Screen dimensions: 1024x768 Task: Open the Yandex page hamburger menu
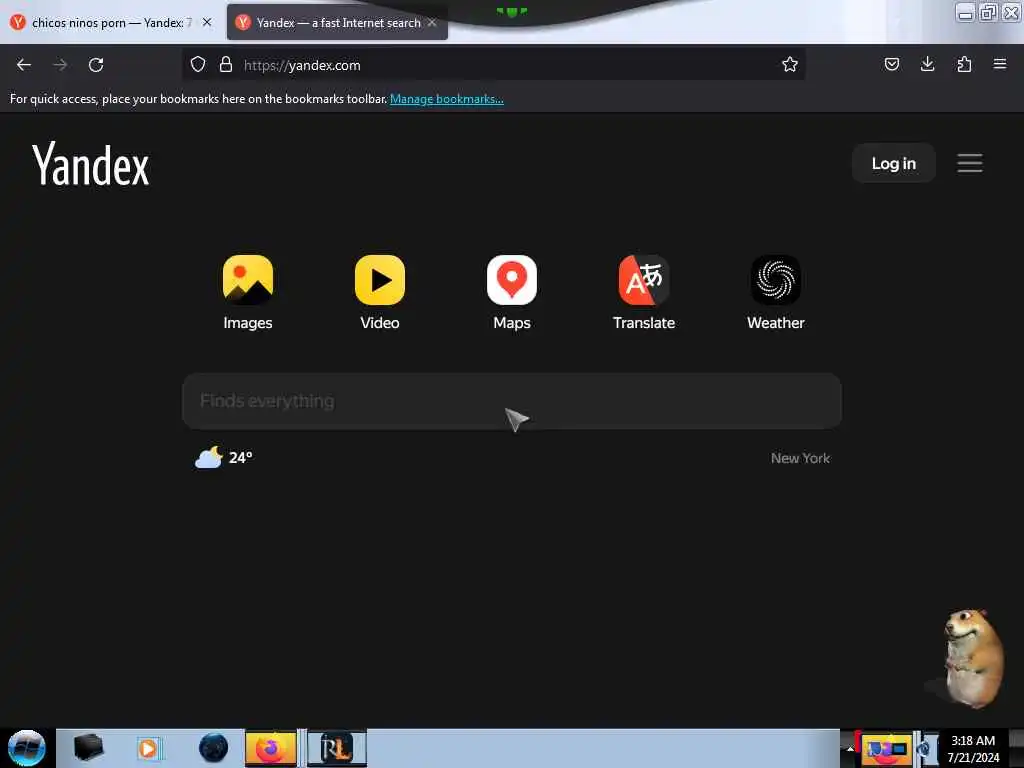970,163
